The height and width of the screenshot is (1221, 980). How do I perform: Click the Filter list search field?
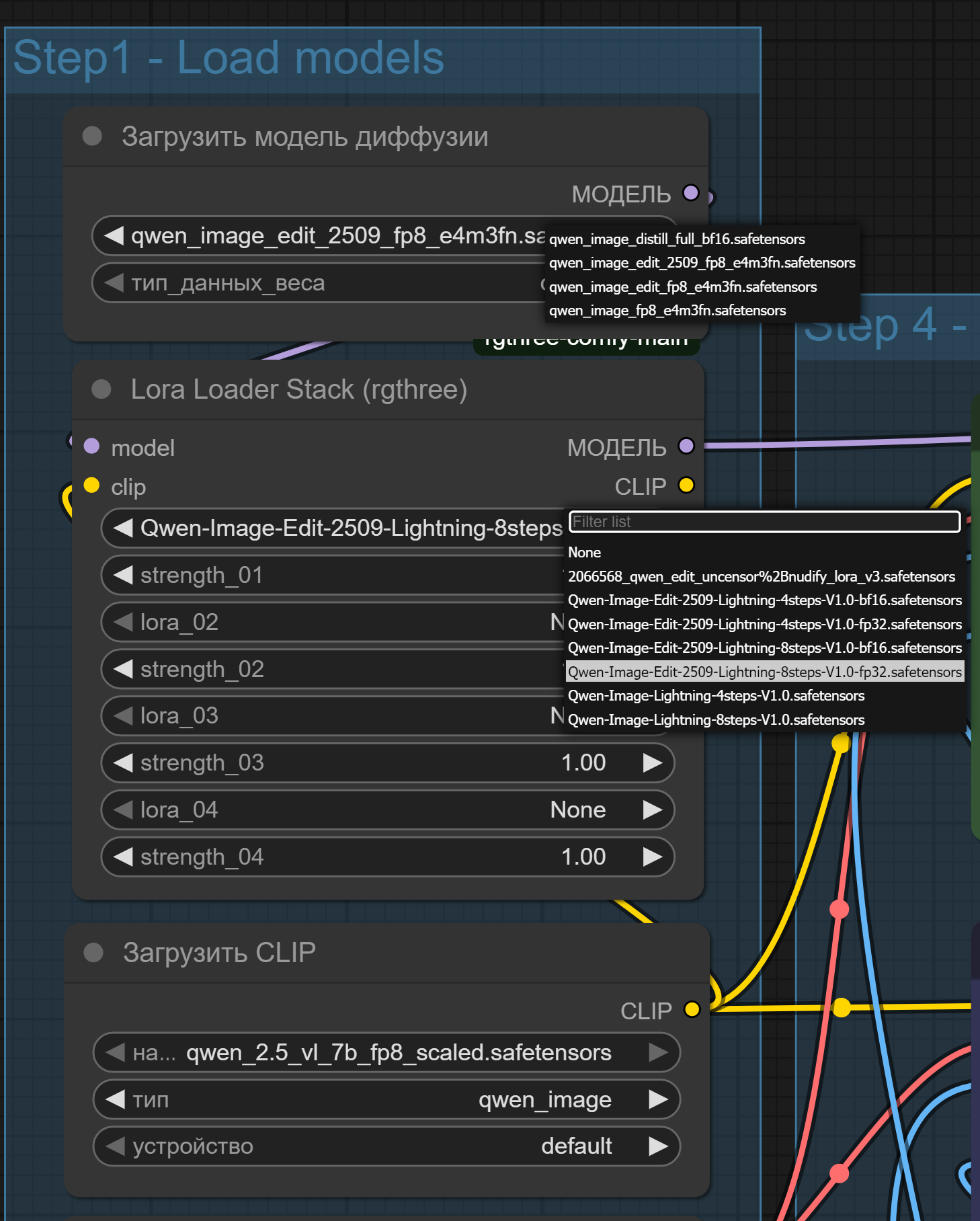[765, 522]
